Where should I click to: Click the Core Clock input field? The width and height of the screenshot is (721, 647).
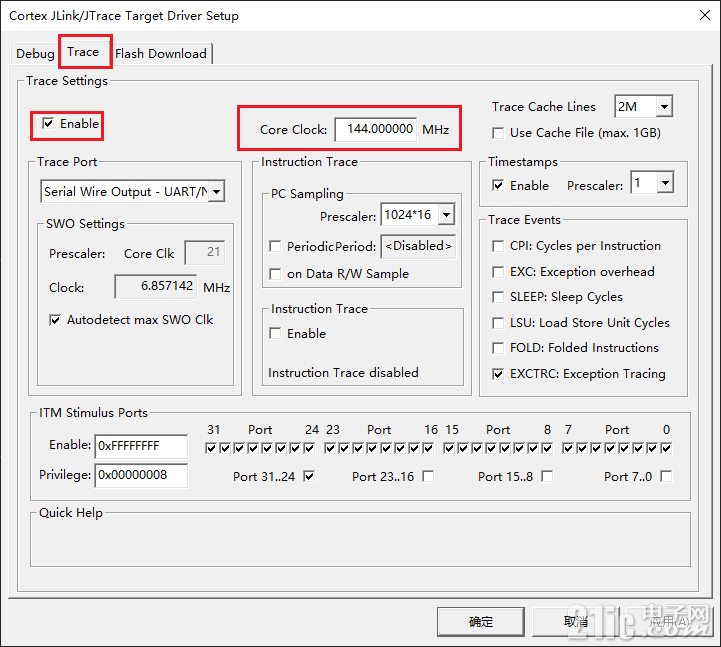click(x=376, y=129)
